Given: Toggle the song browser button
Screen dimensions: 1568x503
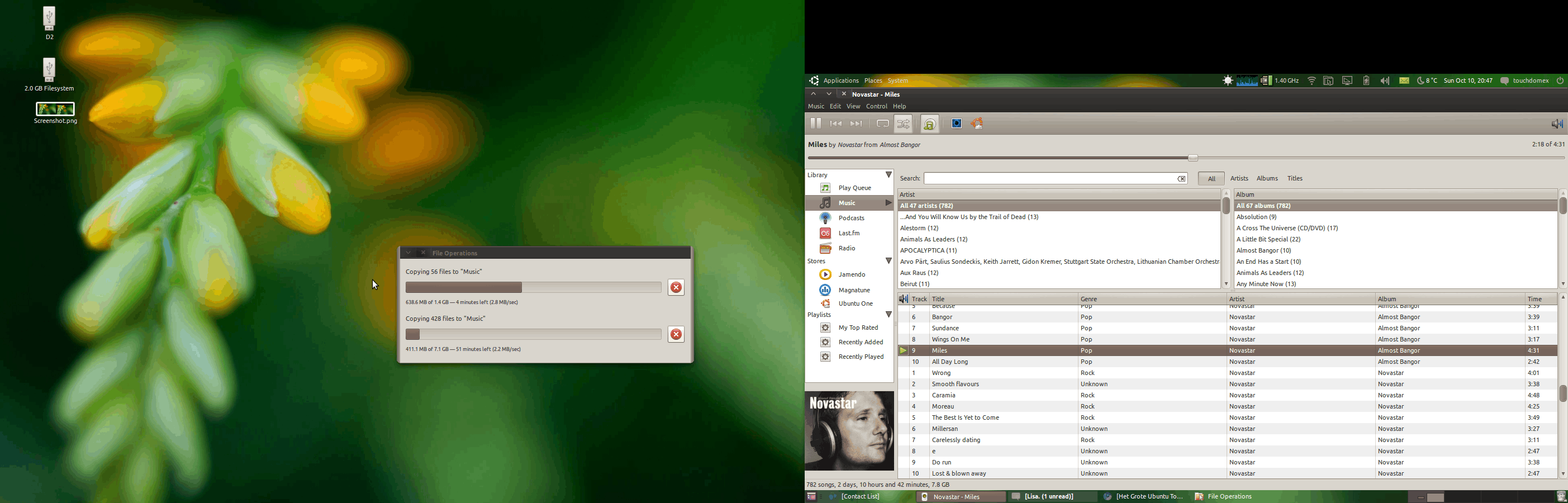Looking at the screenshot, I should tap(930, 124).
